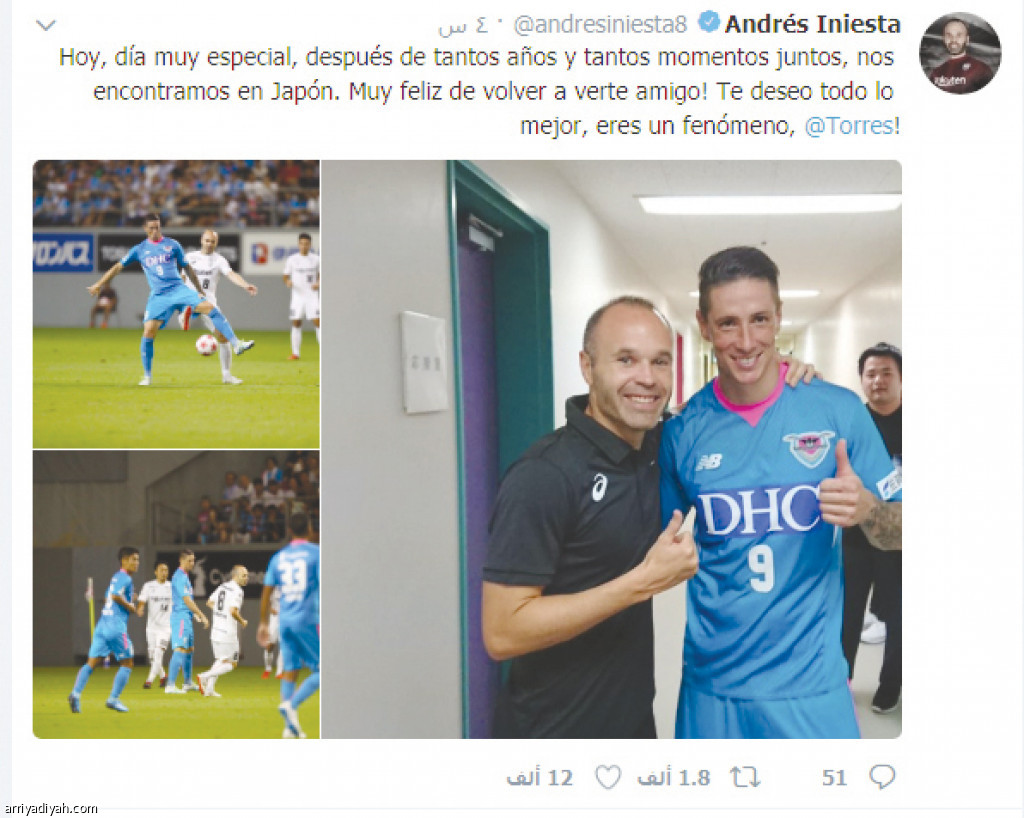The height and width of the screenshot is (818, 1024).
Task: Open the tweet timestamp link
Action: tap(464, 26)
